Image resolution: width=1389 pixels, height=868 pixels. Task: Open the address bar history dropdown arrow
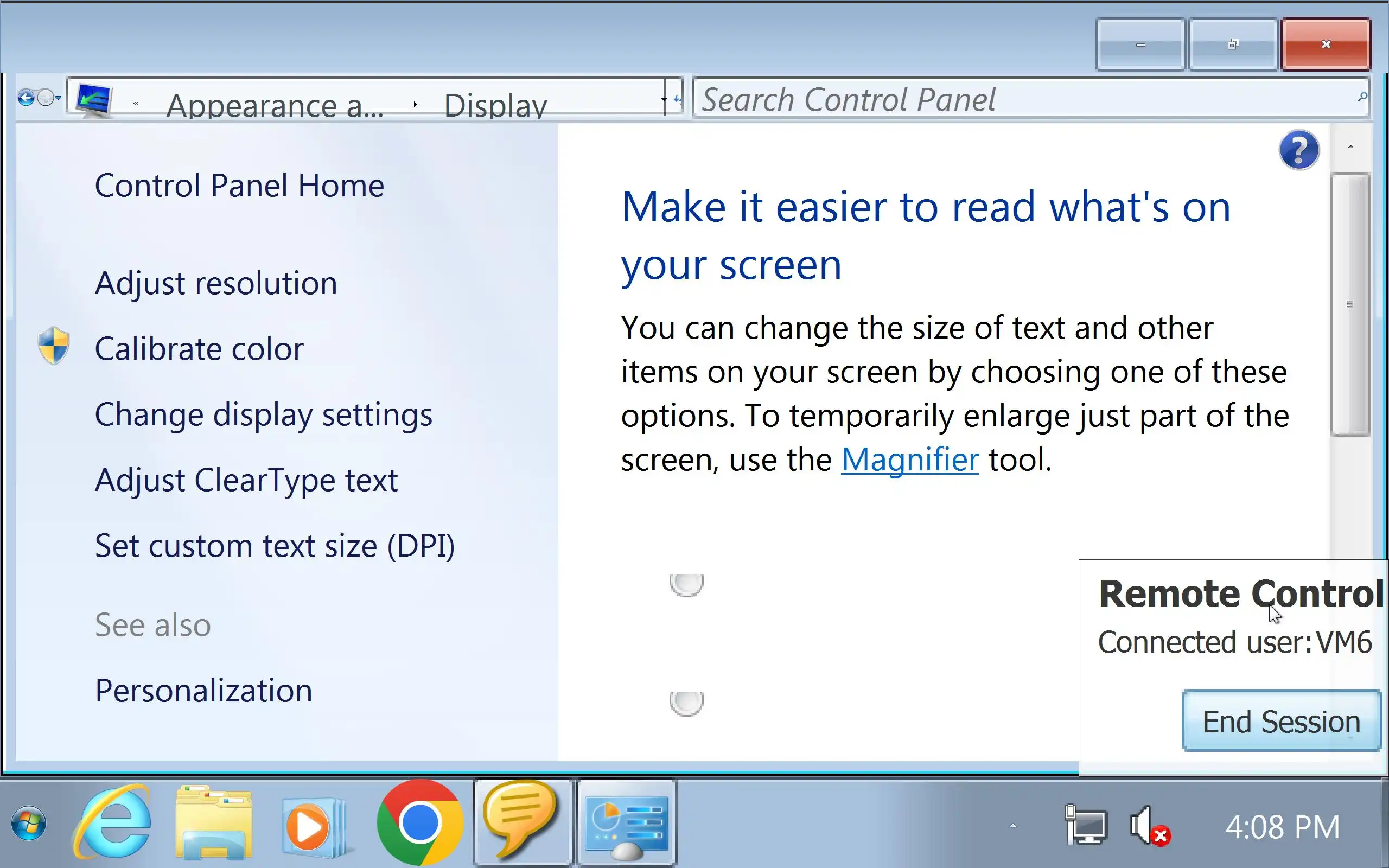tap(664, 99)
